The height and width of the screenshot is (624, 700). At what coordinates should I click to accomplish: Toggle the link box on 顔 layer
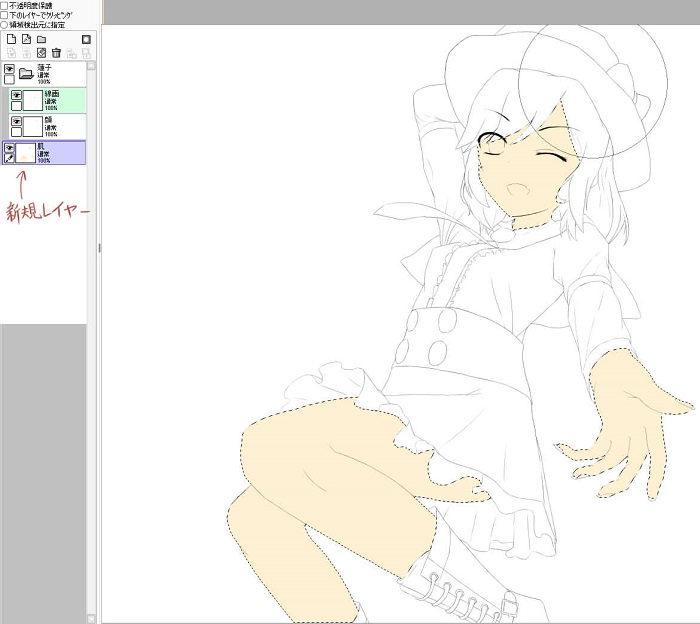pos(17,132)
